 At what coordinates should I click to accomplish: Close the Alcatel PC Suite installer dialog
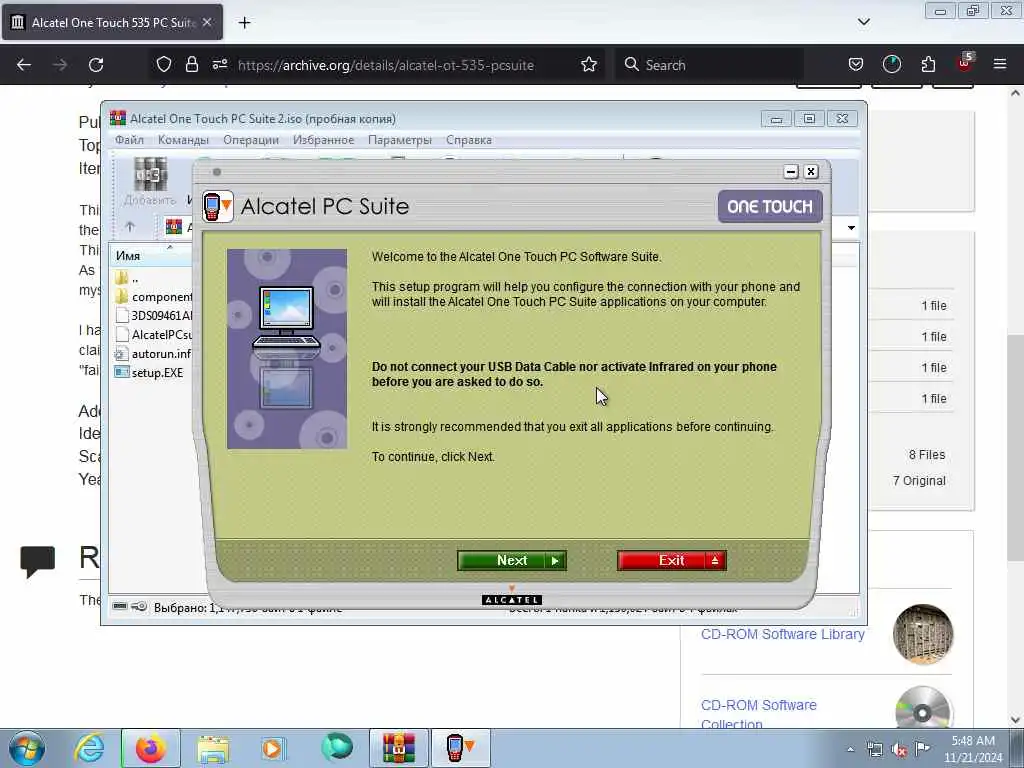click(811, 172)
